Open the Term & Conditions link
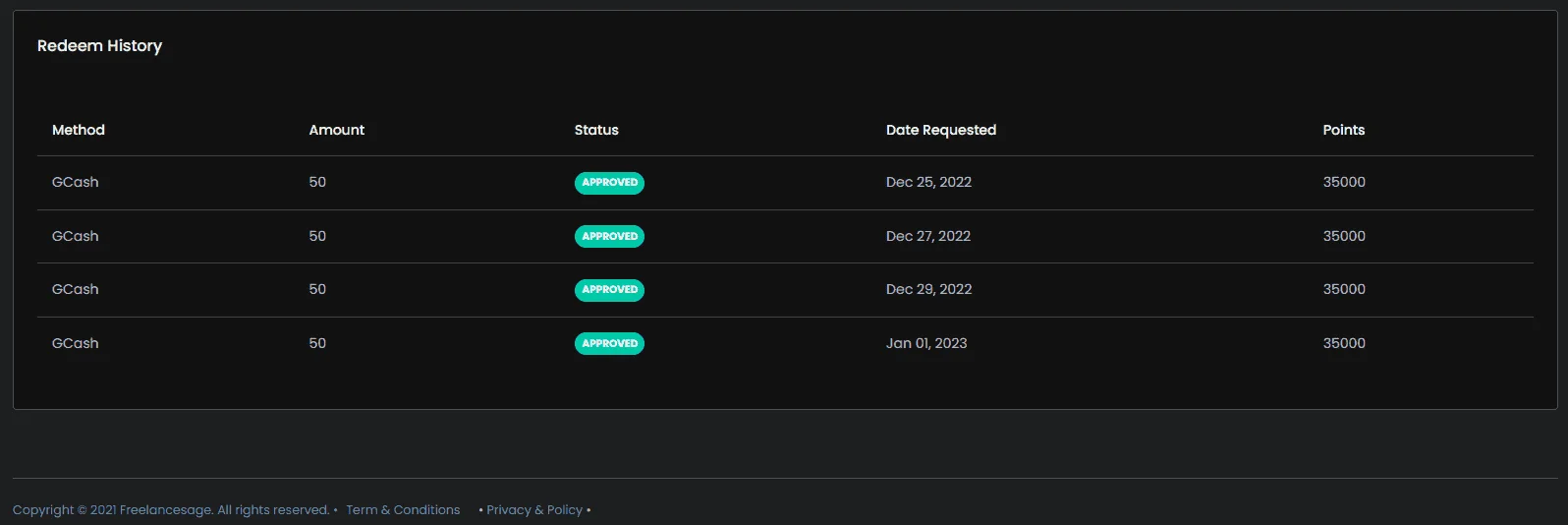1568x525 pixels. [x=403, y=509]
